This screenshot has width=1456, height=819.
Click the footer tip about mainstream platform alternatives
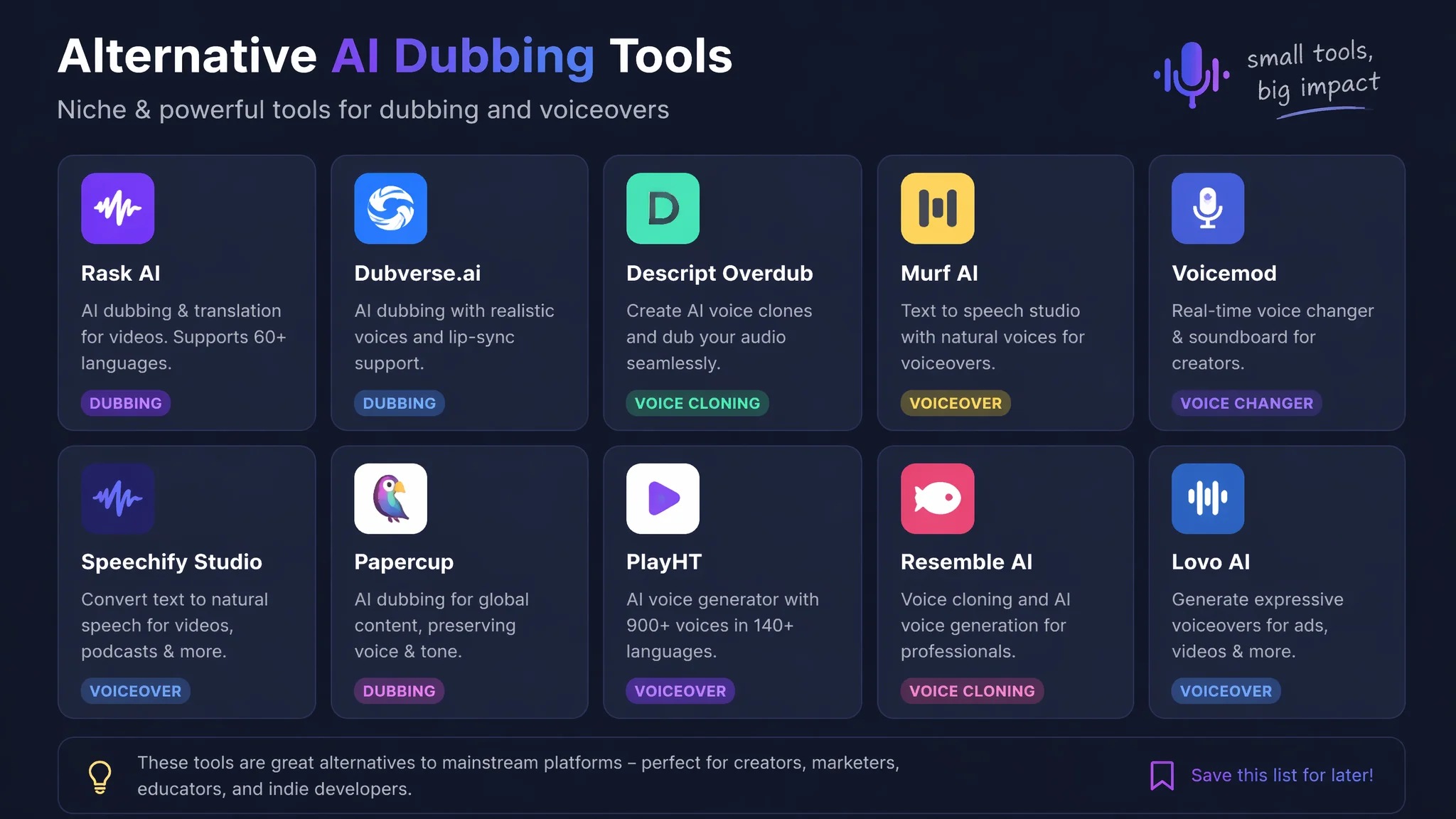[518, 776]
